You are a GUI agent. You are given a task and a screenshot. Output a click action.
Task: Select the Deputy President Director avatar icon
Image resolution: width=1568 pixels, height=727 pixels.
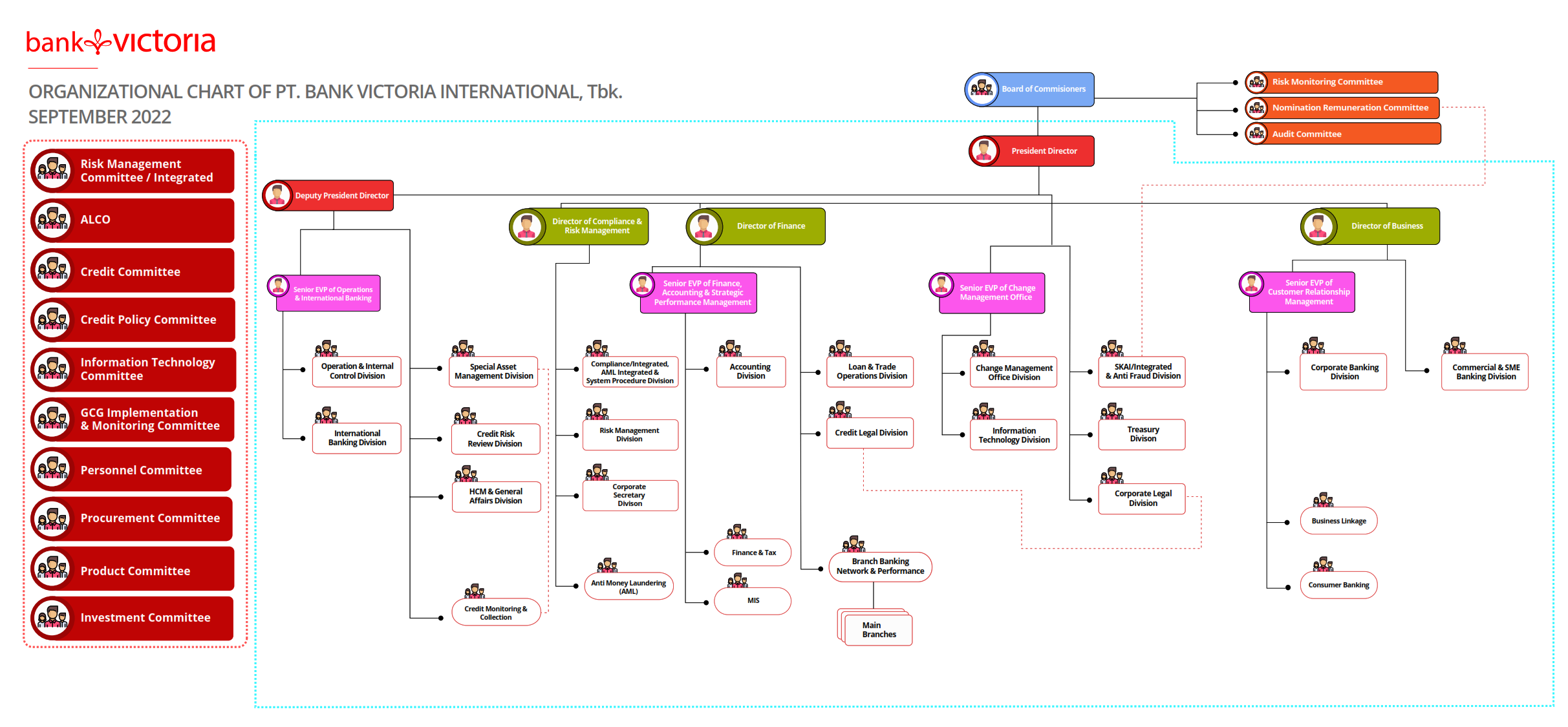[x=277, y=195]
